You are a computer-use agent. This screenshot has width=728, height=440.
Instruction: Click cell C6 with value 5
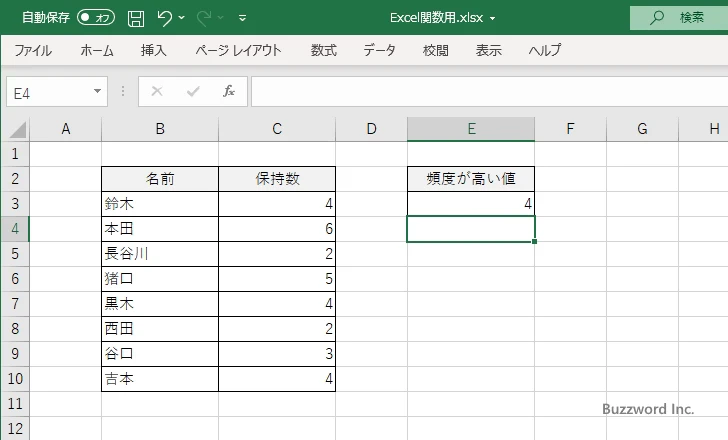click(277, 279)
